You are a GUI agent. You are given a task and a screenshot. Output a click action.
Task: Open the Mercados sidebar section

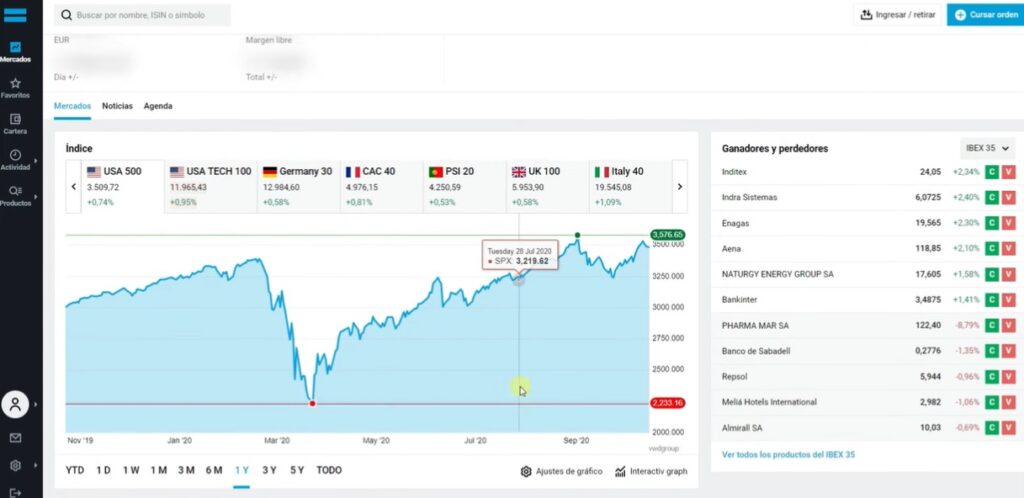[x=15, y=51]
